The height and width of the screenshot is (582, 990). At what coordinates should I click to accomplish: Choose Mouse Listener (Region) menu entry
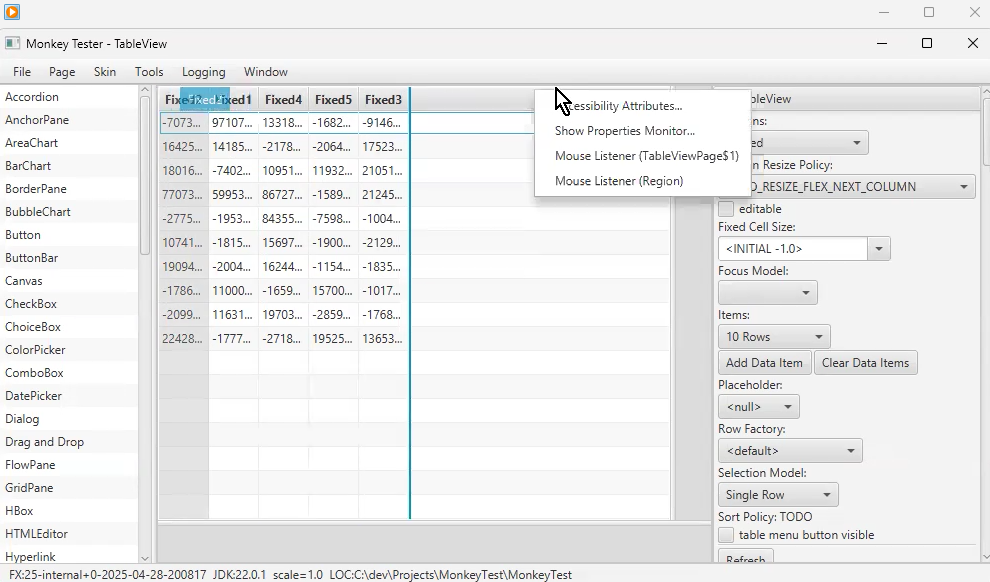(x=618, y=181)
